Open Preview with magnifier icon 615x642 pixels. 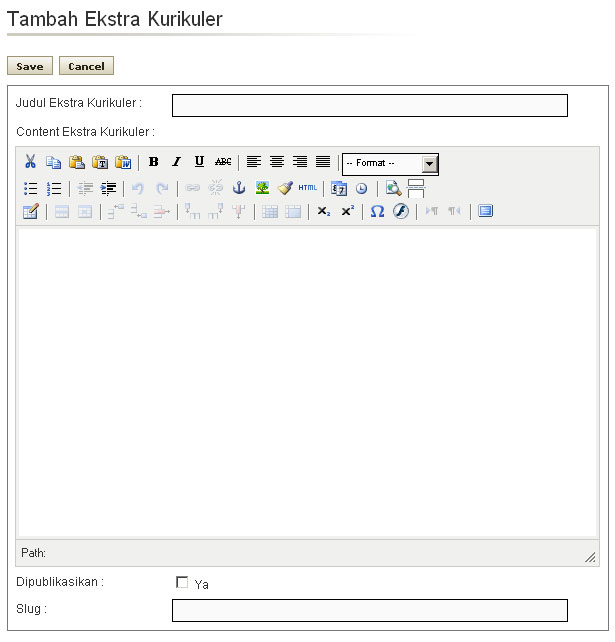point(393,188)
